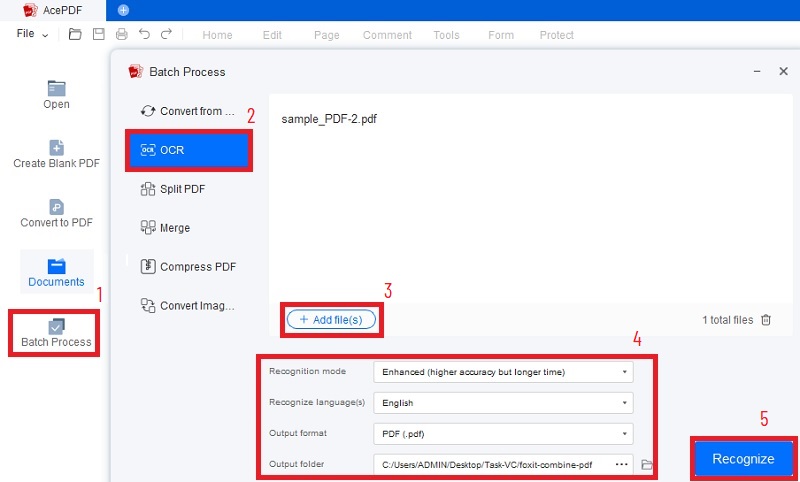Screen dimensions: 800x482
Task: Open the File menu
Action: click(x=32, y=34)
